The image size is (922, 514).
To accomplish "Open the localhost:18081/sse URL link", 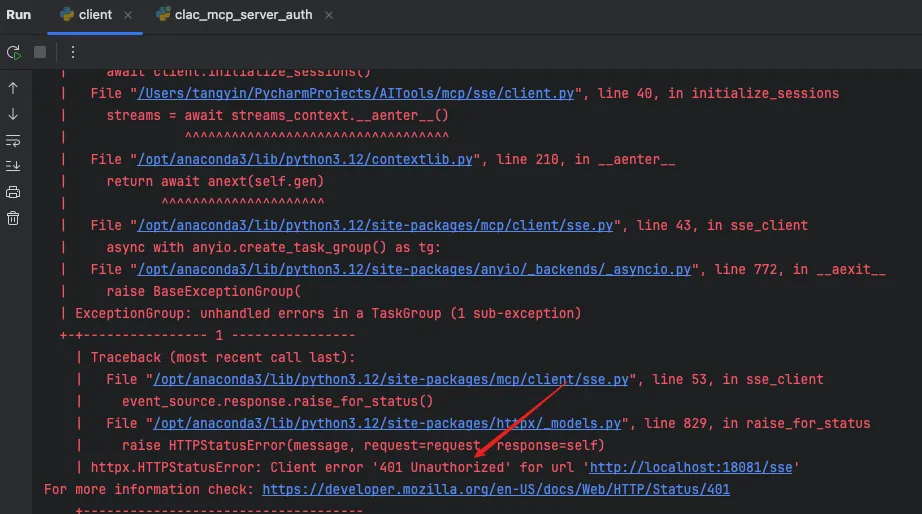I will (694, 467).
